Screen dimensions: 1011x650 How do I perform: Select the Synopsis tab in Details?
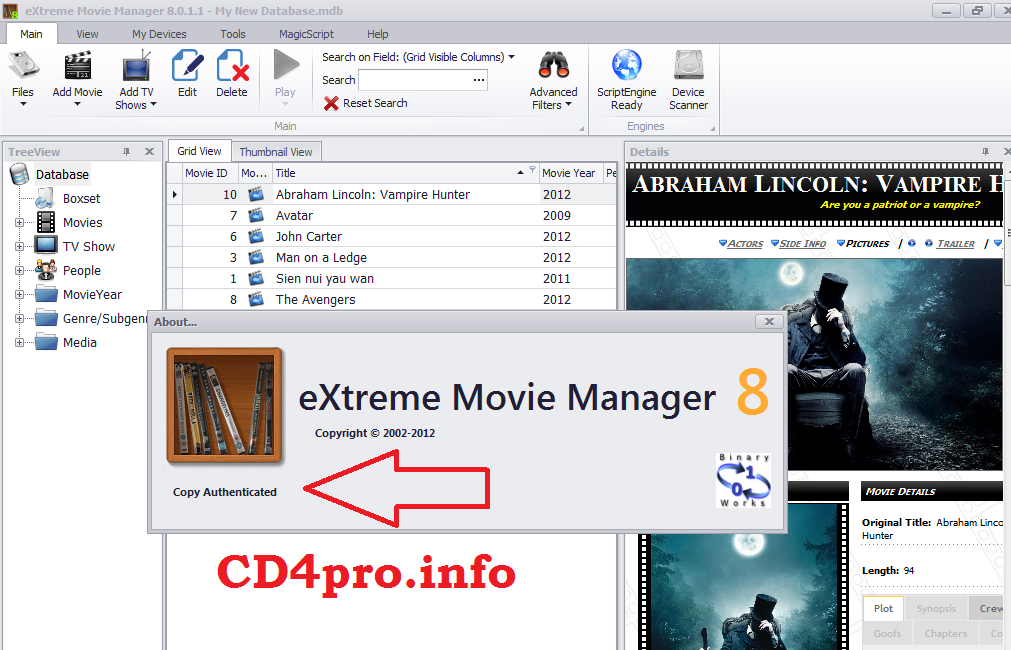(x=936, y=608)
